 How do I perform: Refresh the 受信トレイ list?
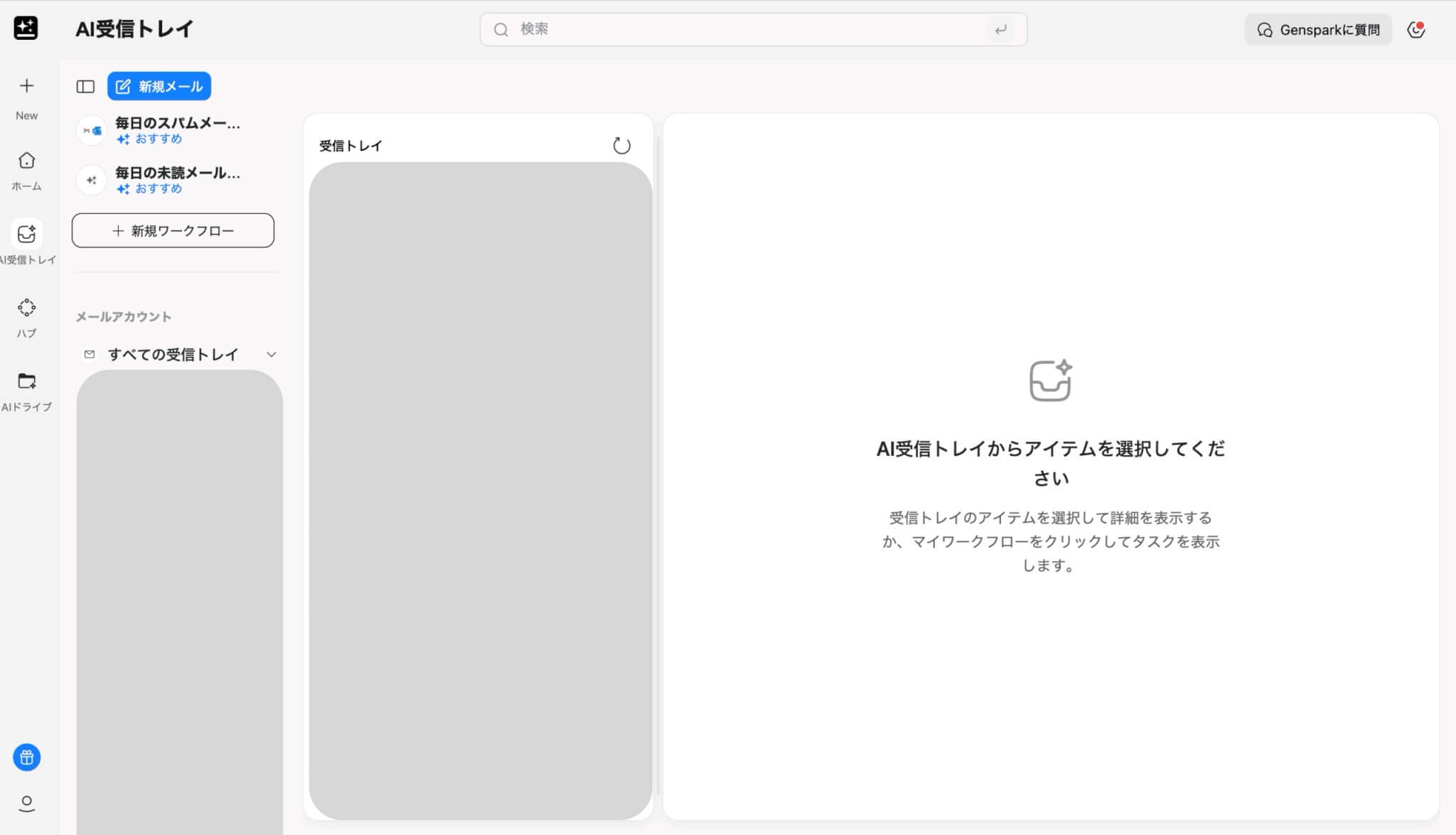tap(621, 146)
